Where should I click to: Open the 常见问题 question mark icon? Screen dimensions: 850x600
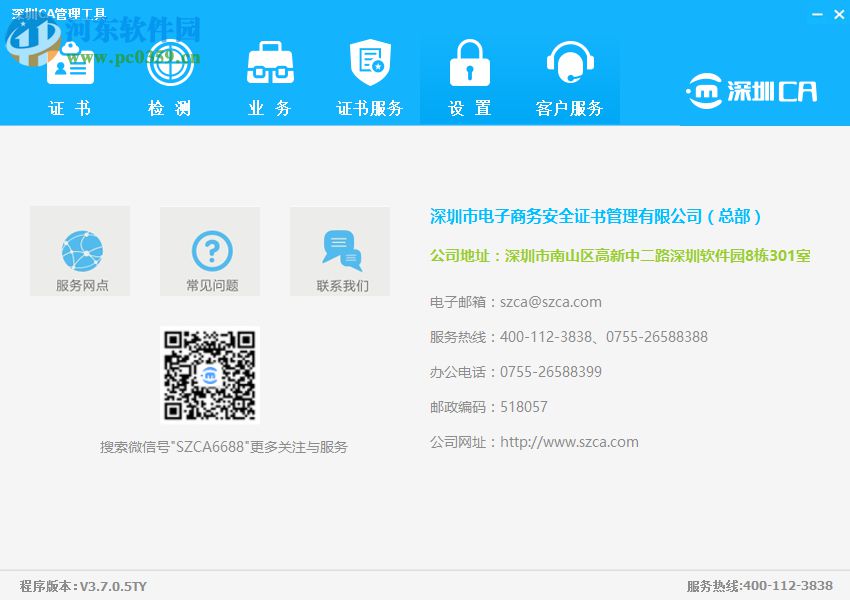[209, 250]
